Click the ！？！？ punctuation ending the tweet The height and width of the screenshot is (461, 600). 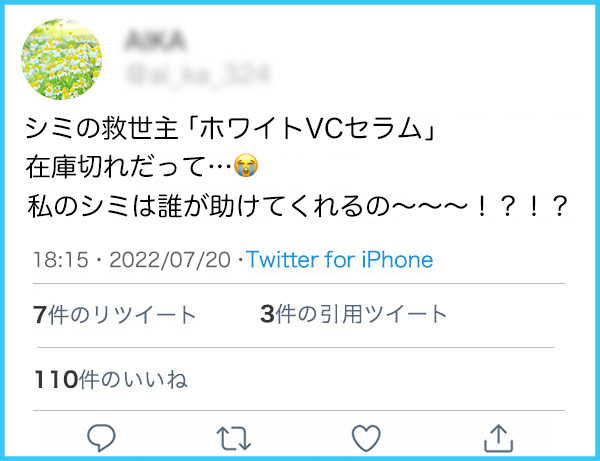pyautogui.click(x=520, y=206)
